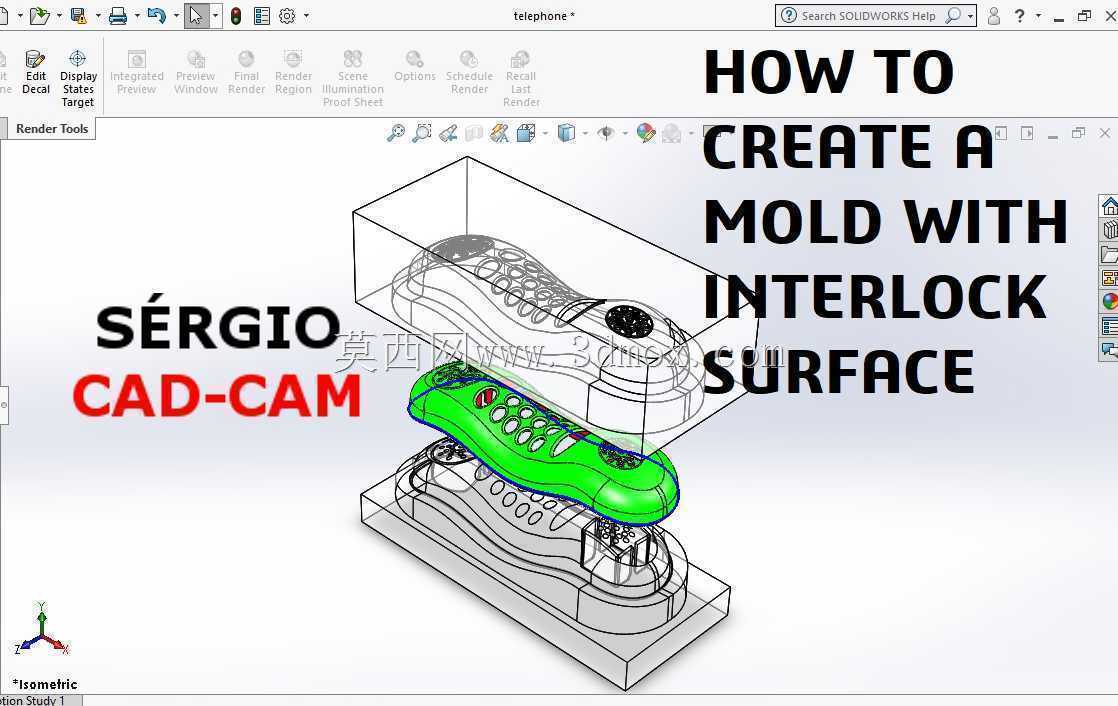Click Recall Last Render button
This screenshot has width=1118, height=706.
521,78
